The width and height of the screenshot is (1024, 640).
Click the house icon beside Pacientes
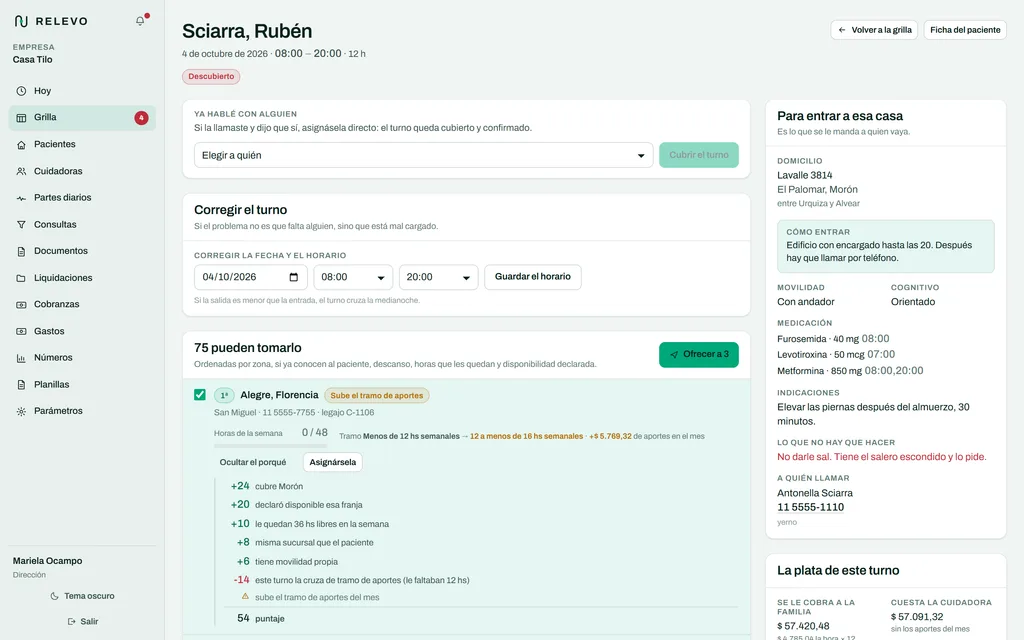click(x=21, y=144)
